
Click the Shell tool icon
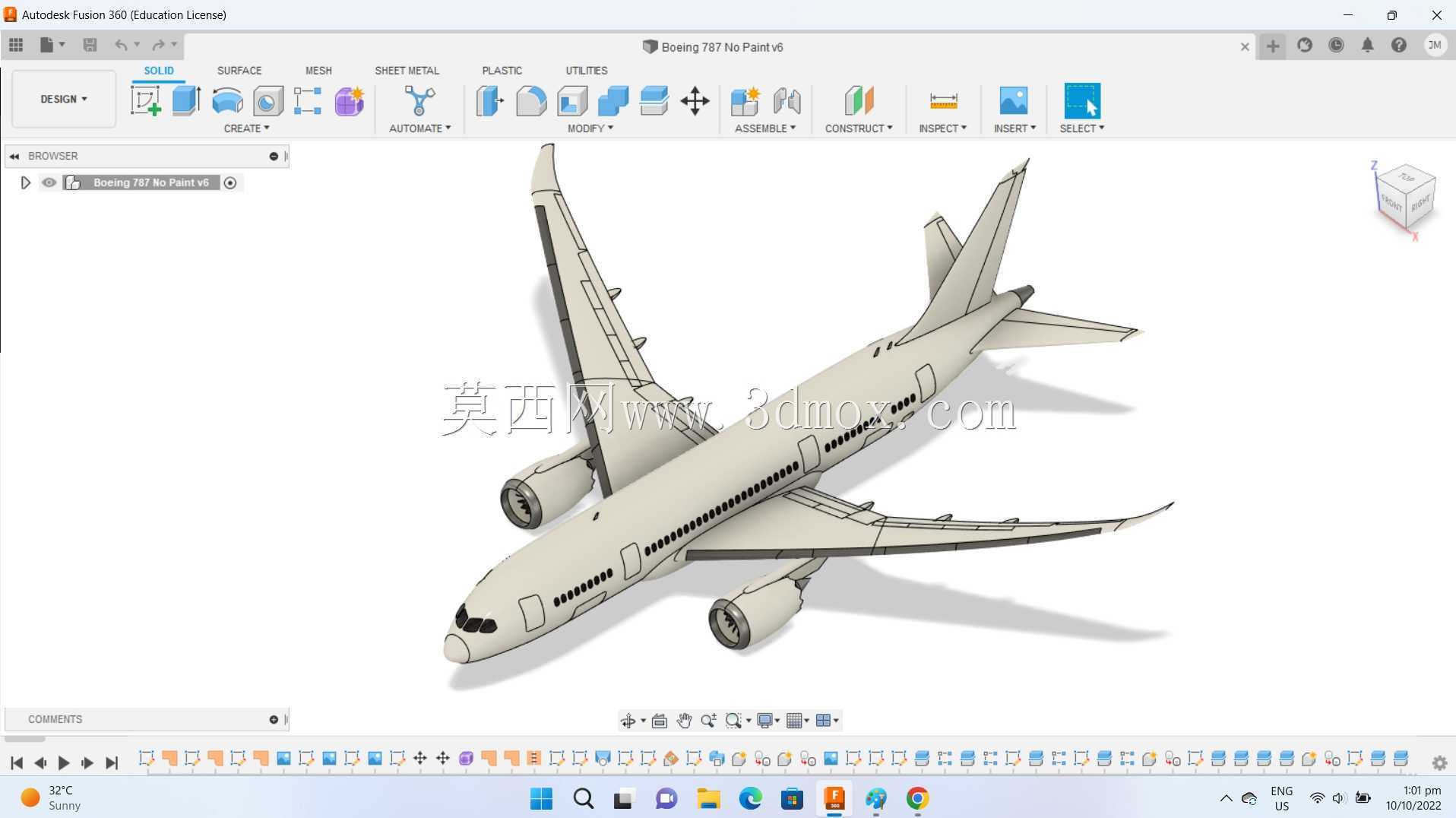572,100
